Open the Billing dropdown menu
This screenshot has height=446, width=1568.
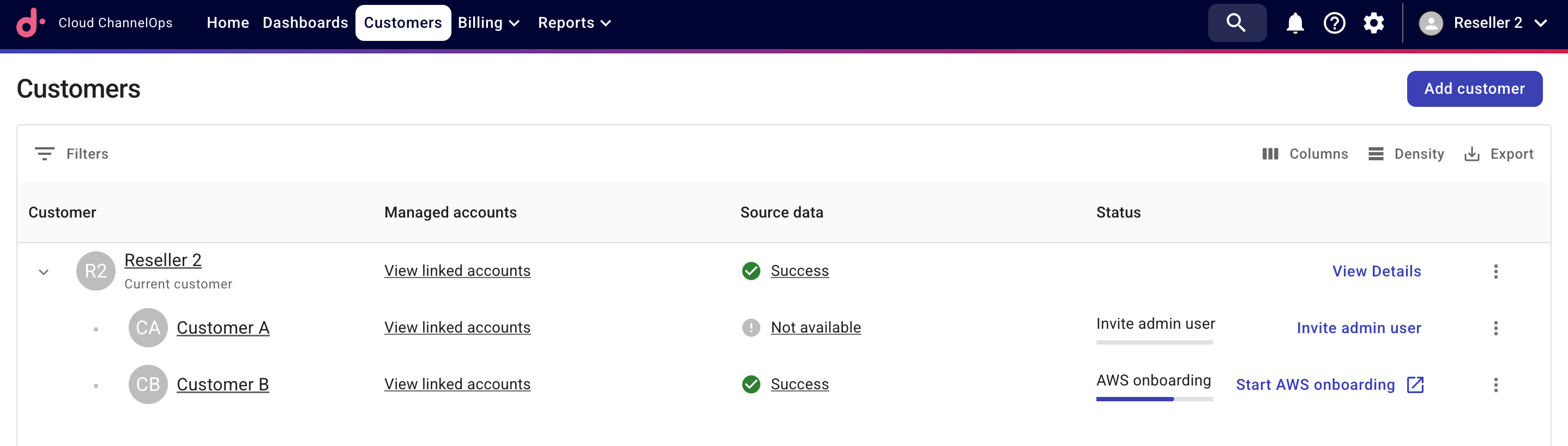tap(488, 22)
